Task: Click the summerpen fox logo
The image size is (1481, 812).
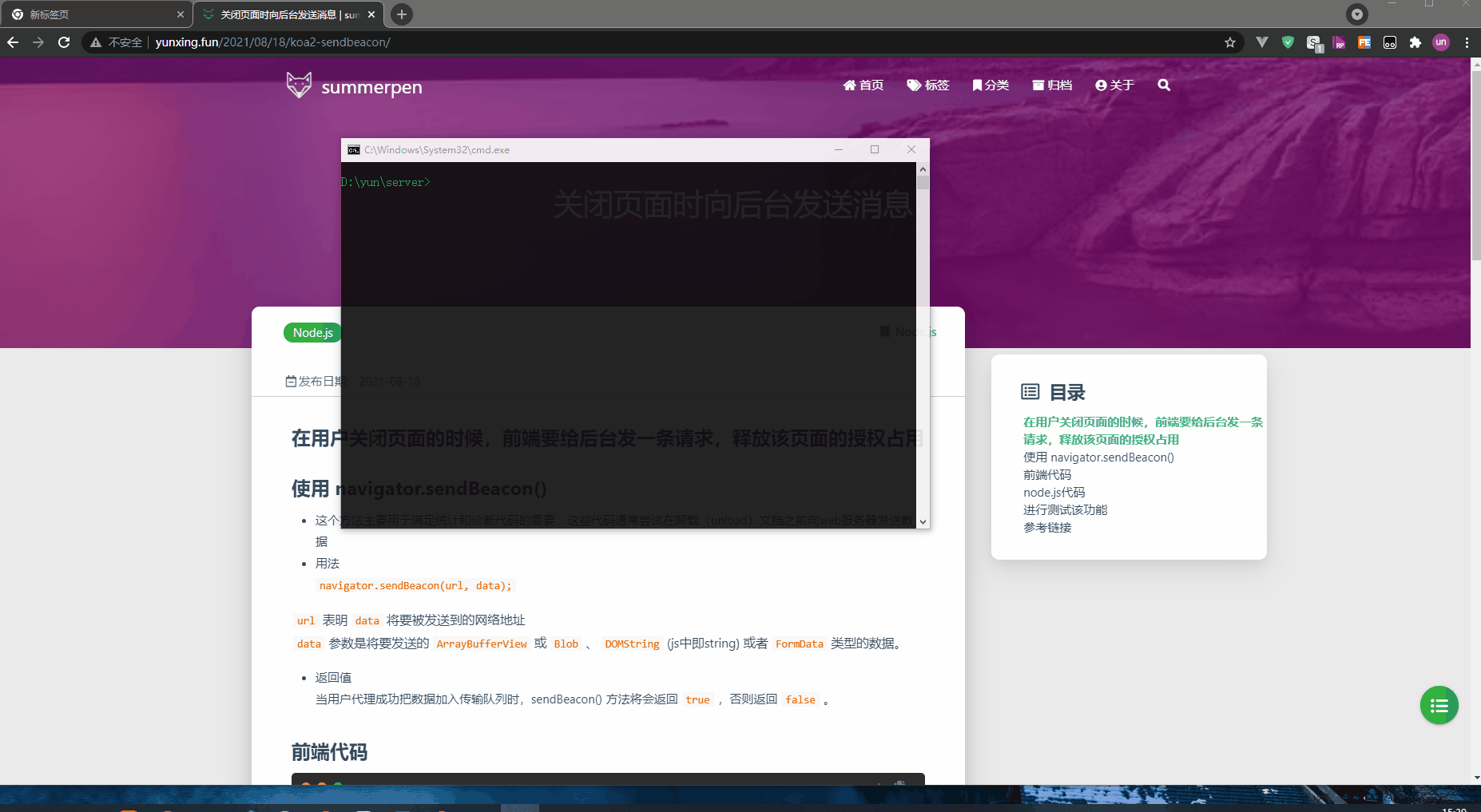Action: (x=298, y=85)
